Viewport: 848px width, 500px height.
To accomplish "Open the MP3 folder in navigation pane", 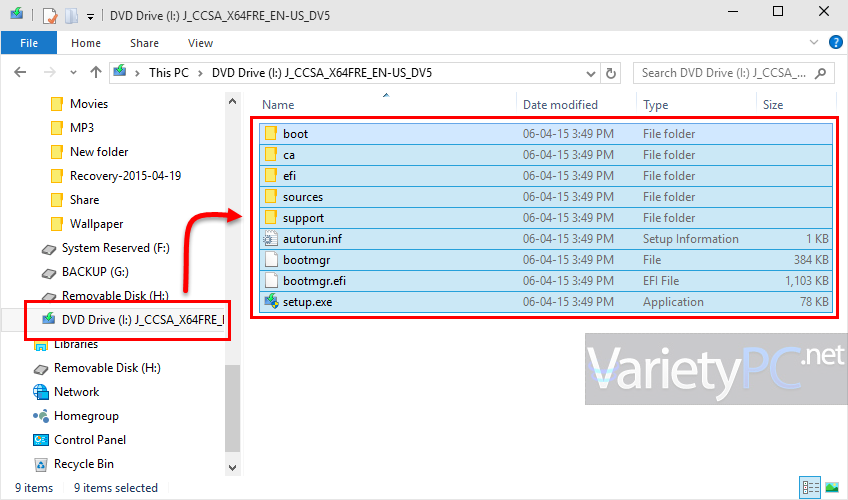I will click(82, 128).
